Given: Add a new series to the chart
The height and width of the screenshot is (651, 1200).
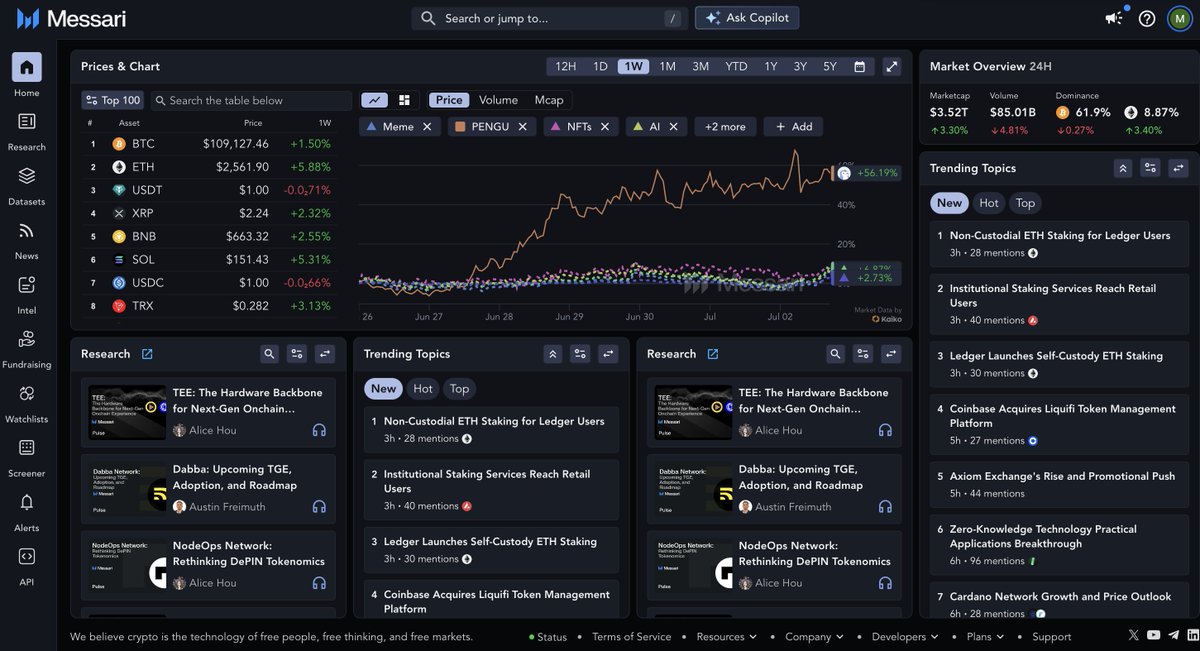Looking at the screenshot, I should click(793, 127).
